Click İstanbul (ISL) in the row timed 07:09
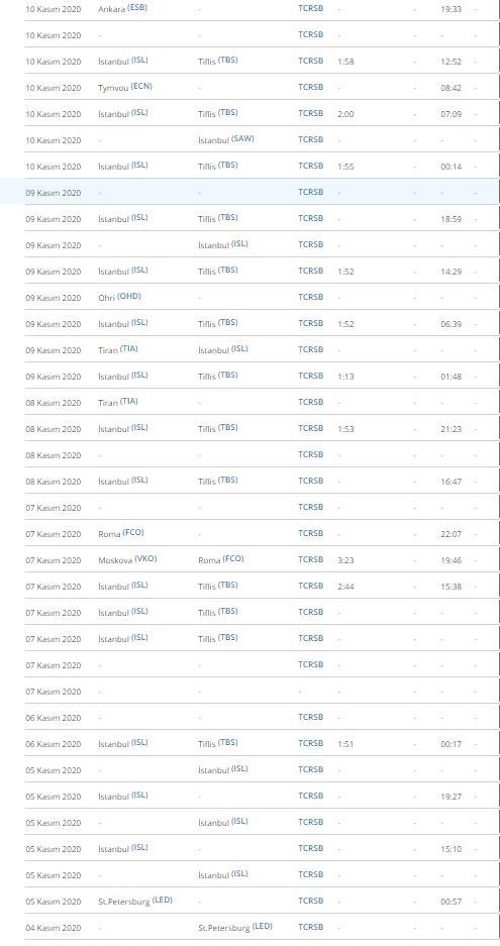The height and width of the screenshot is (946, 500). 123,113
